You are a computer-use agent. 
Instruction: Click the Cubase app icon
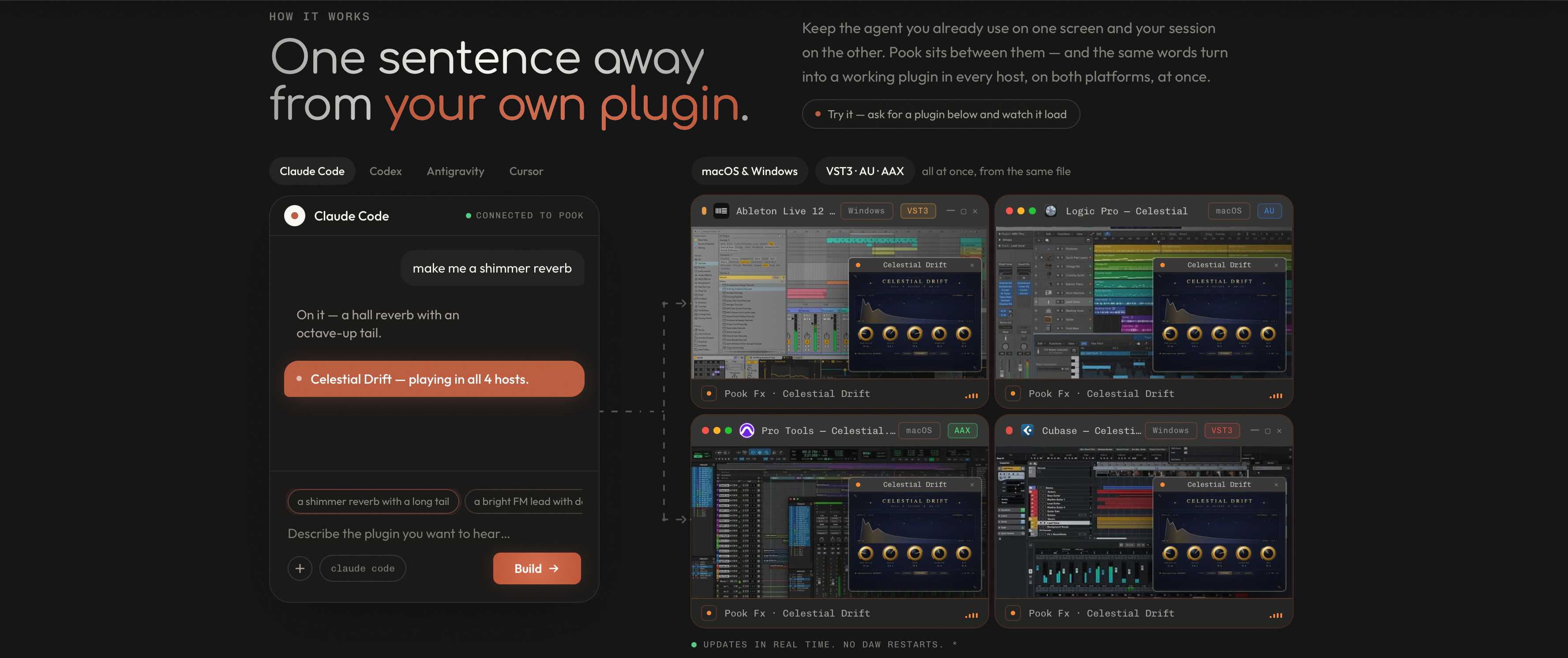pyautogui.click(x=1027, y=430)
